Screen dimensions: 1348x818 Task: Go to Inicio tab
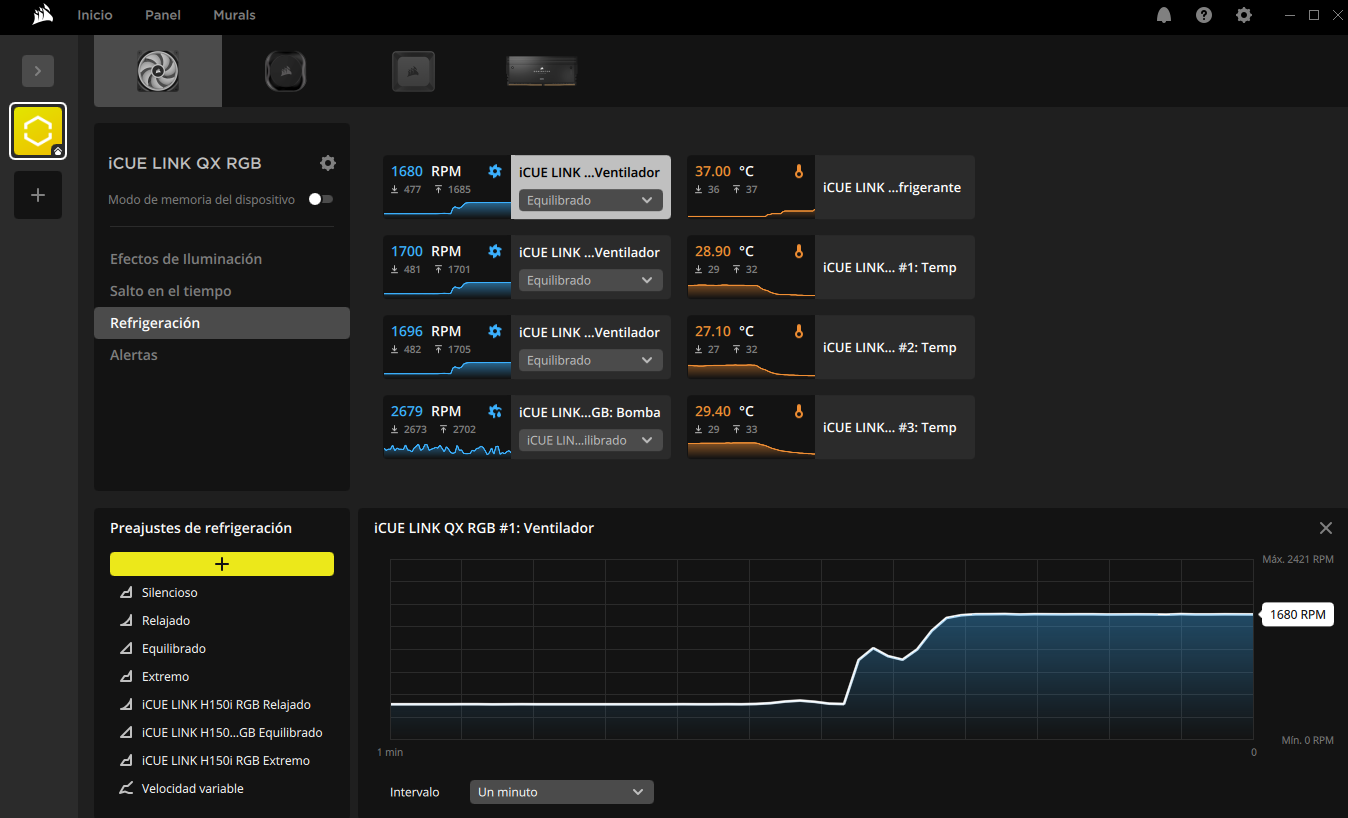coord(95,15)
